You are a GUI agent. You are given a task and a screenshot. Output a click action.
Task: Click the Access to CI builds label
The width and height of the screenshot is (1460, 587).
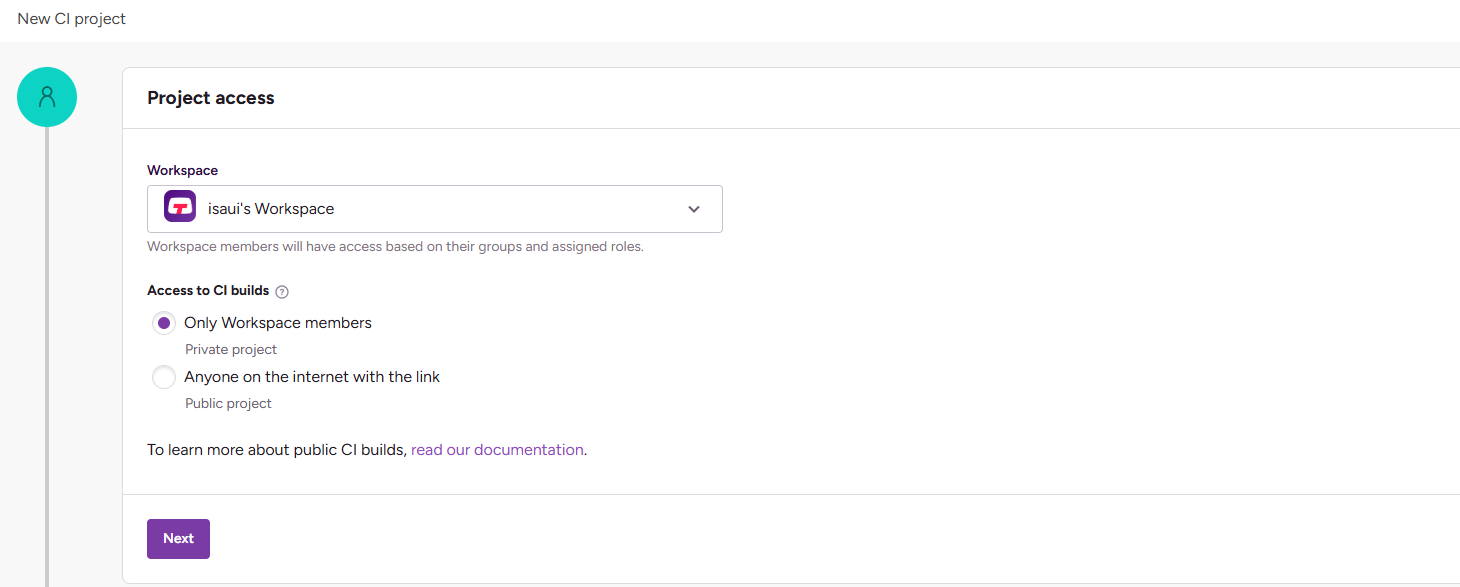pos(208,291)
